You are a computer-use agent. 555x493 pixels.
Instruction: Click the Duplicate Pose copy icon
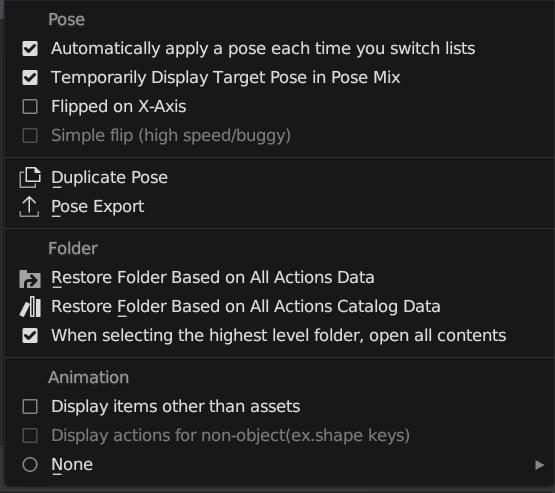(30, 177)
